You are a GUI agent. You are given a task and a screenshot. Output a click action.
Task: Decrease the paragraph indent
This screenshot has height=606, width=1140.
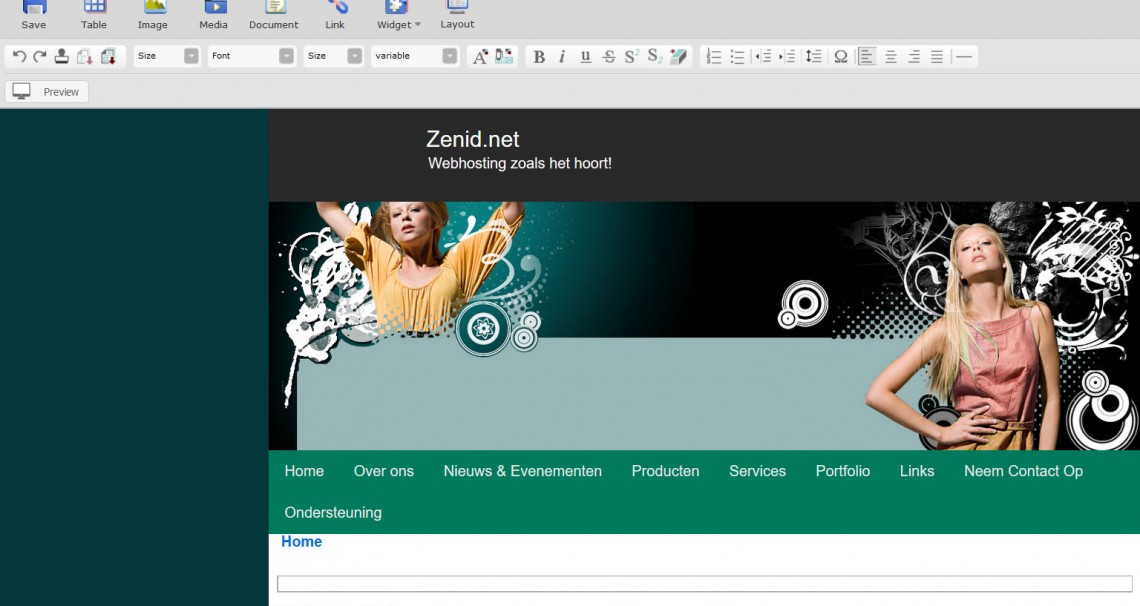(x=763, y=57)
